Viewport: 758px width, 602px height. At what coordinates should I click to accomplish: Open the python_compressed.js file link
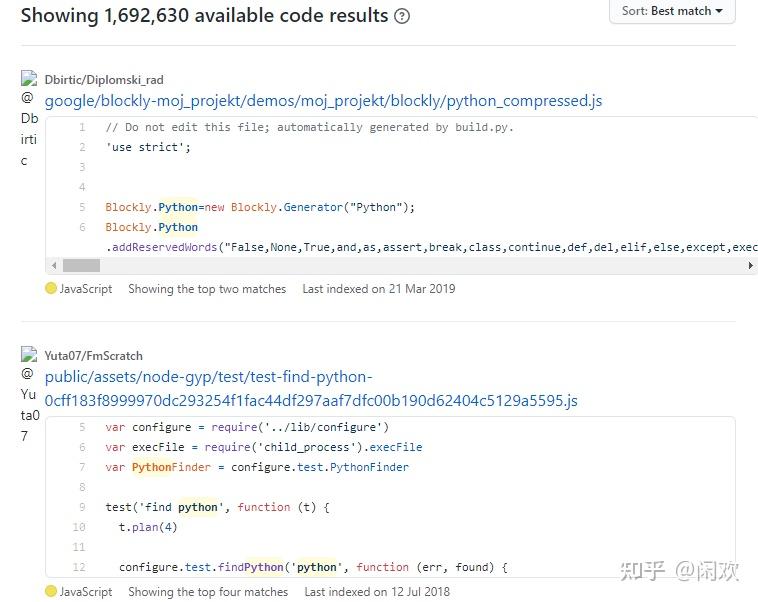[323, 101]
